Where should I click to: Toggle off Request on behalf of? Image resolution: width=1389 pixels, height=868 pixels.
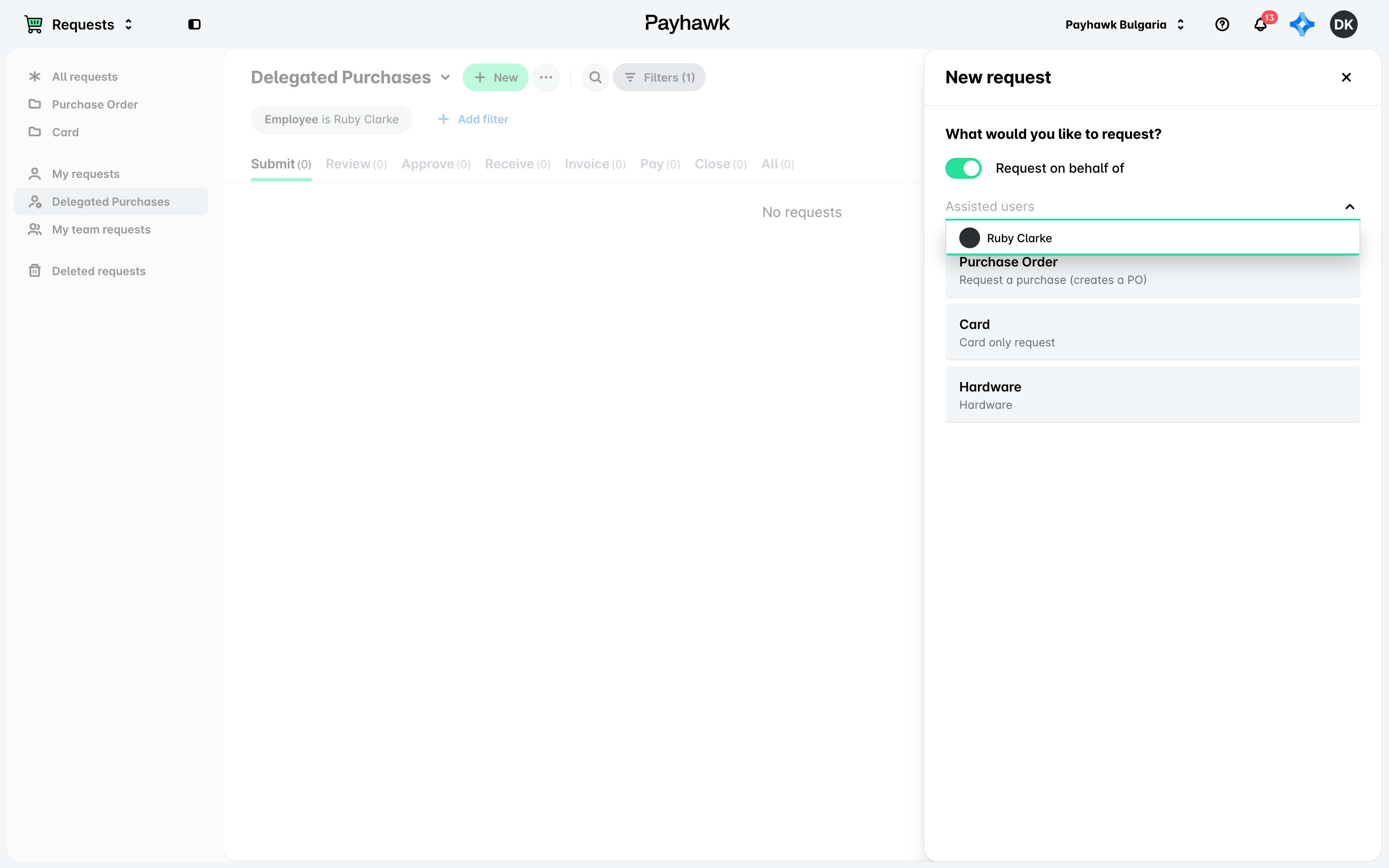click(963, 168)
